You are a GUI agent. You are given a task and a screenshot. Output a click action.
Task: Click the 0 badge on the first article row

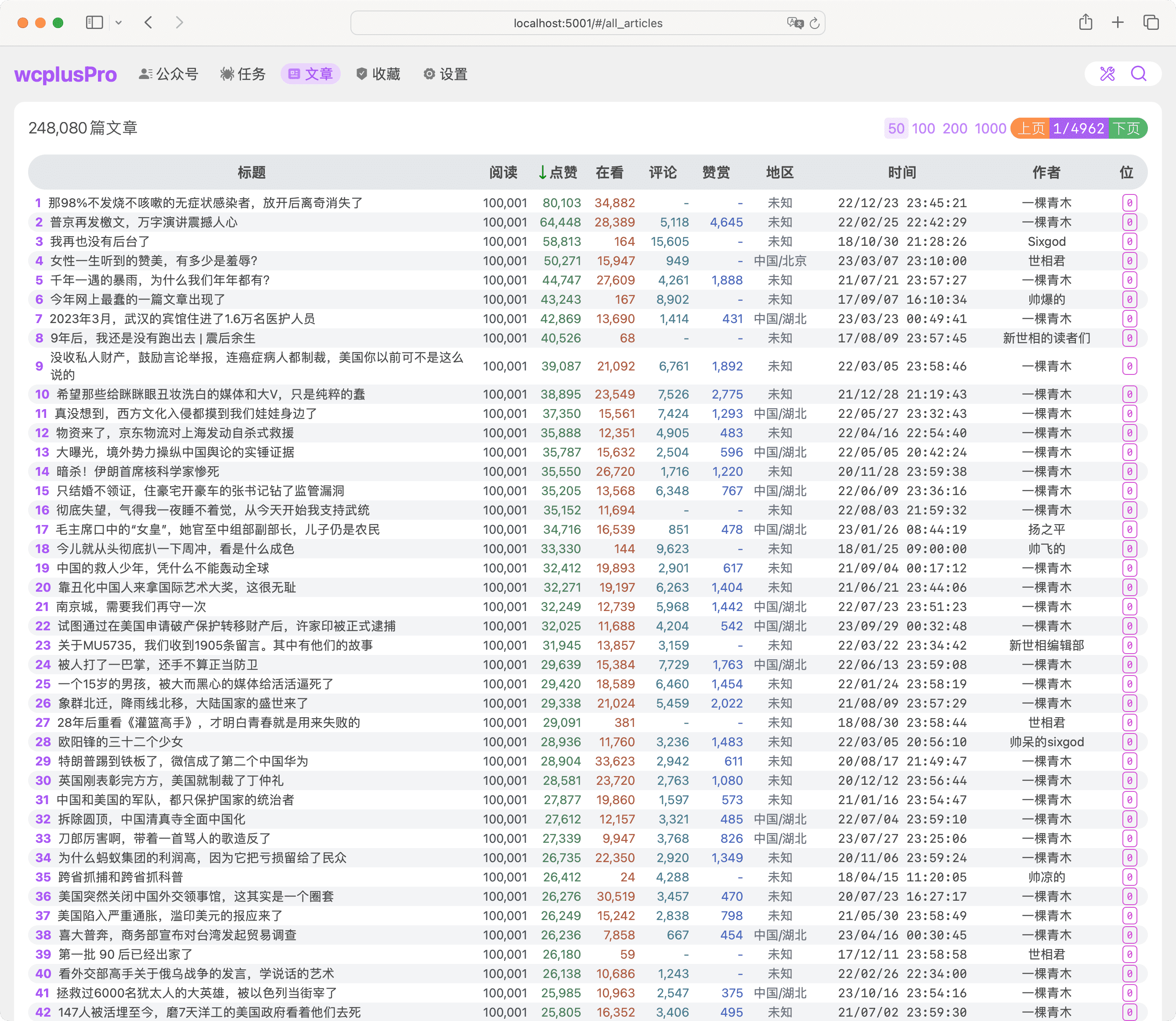click(x=1129, y=202)
